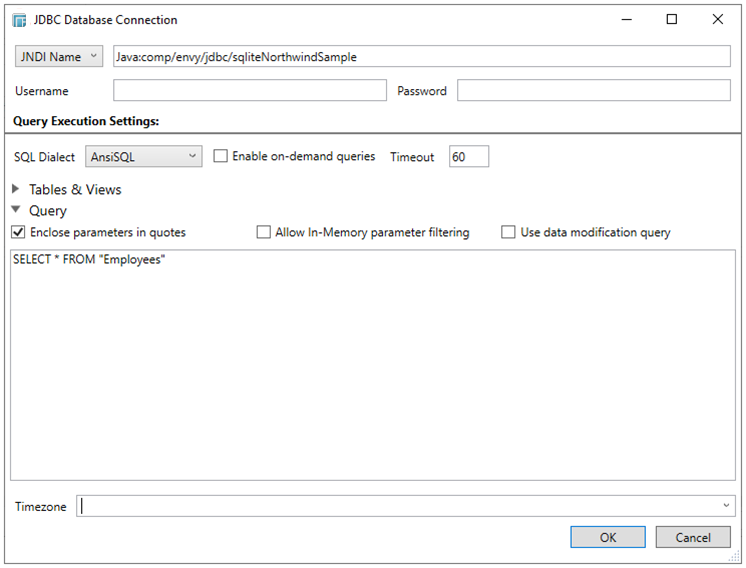Image resolution: width=746 pixels, height=568 pixels.
Task: Click the Timeout value field
Action: 468,157
